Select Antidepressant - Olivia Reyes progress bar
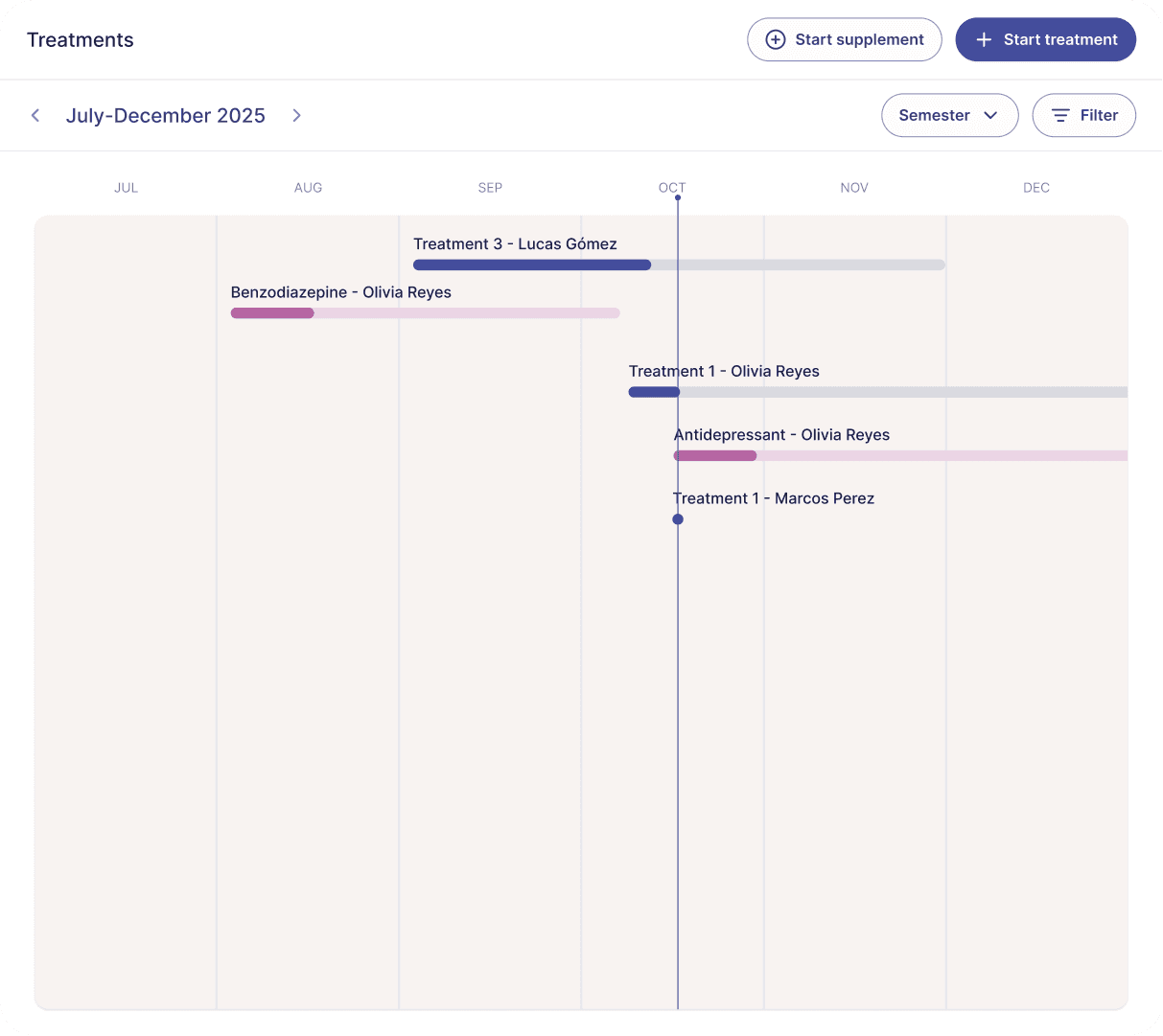The image size is (1163, 1036). [x=901, y=455]
